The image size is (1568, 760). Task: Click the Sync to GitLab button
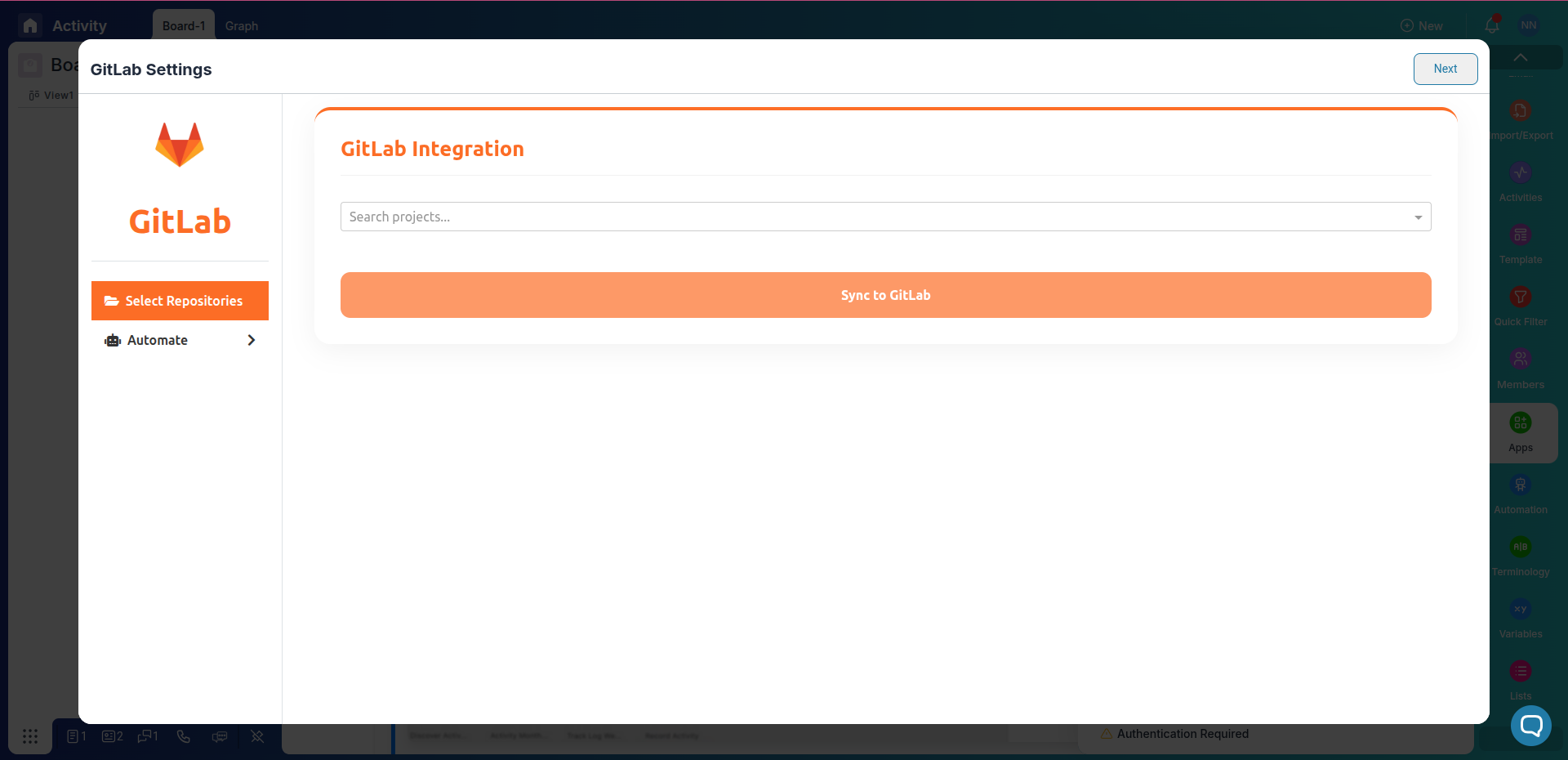884,295
